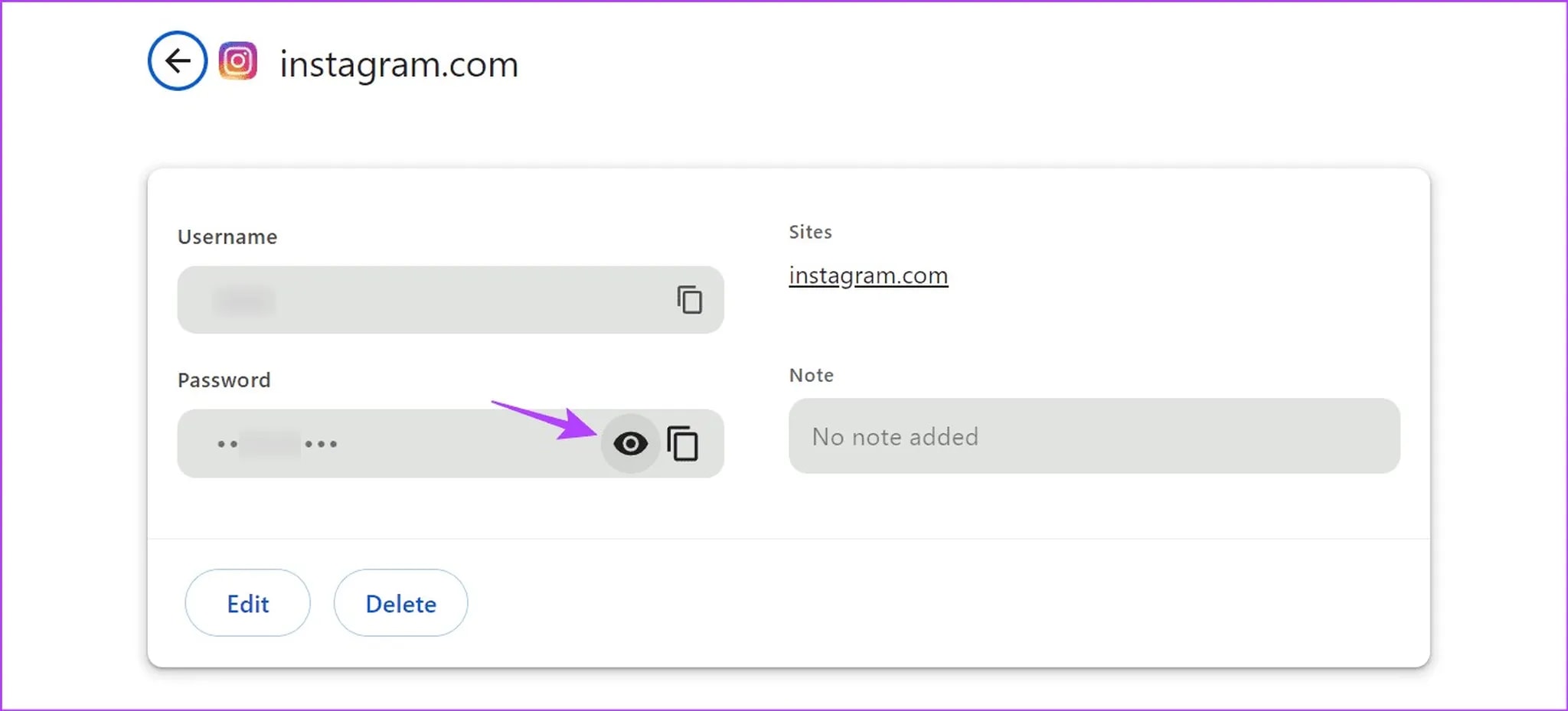Click the Sites heading

810,232
